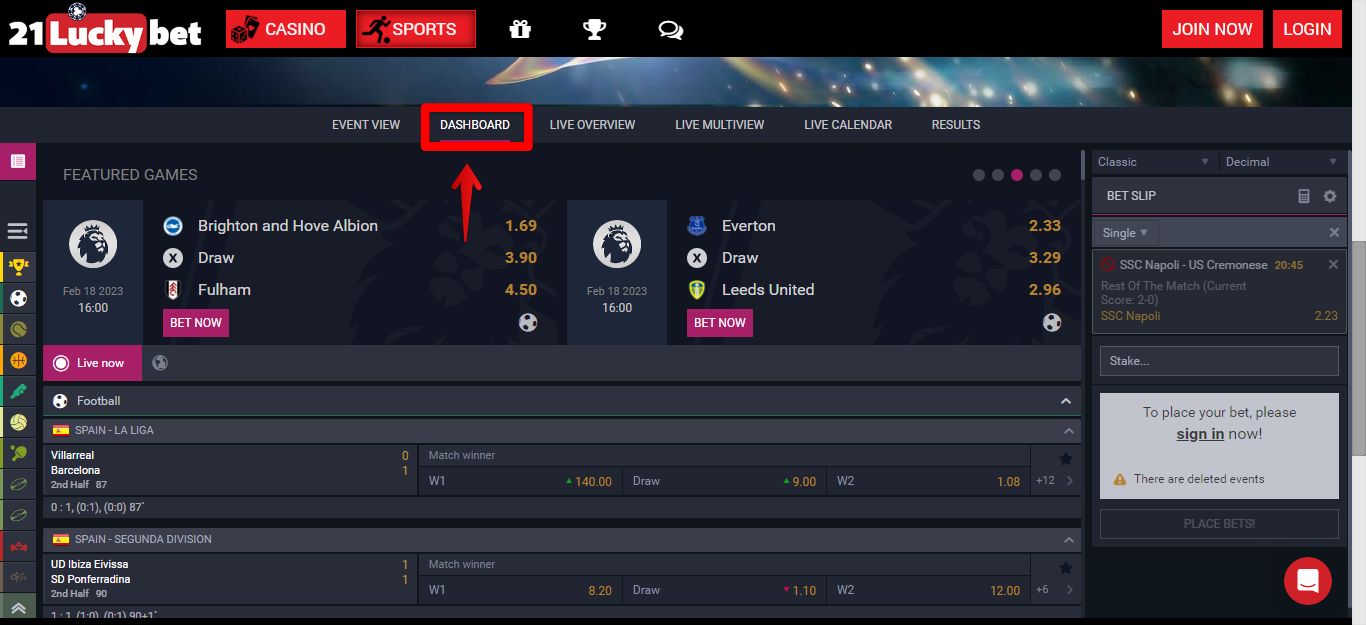This screenshot has height=625, width=1366.
Task: Click the page vertical scrollbar
Action: click(x=1358, y=350)
